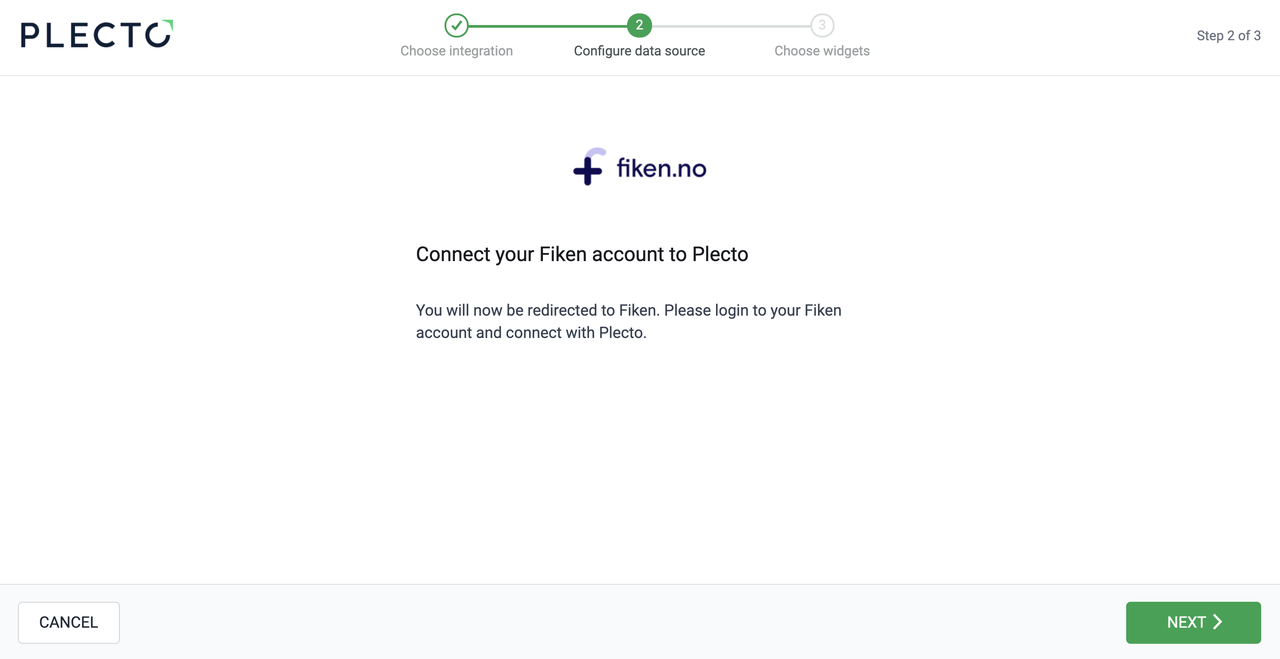Click the word Plecto ending the heading
1280x659 pixels.
pos(720,254)
